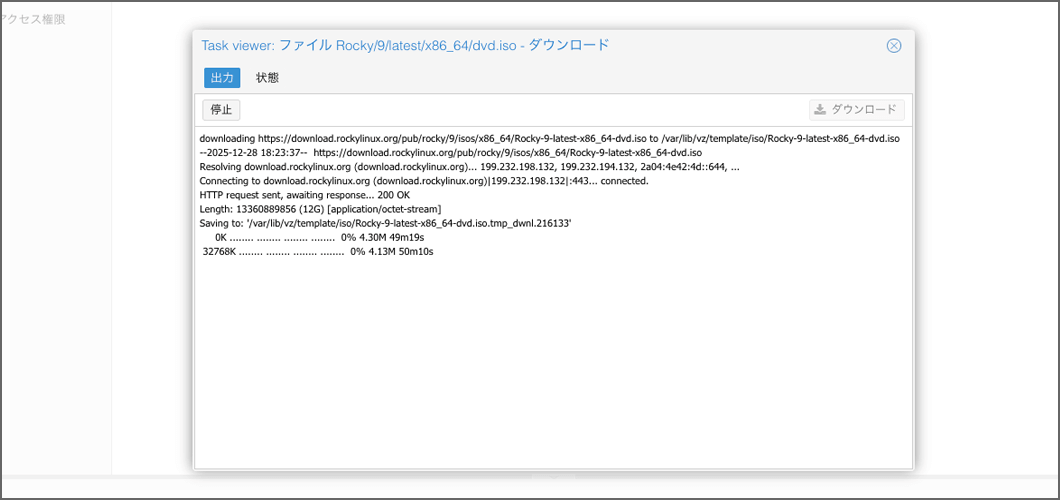
Task: Open the 状態 tab
Action: tap(267, 77)
